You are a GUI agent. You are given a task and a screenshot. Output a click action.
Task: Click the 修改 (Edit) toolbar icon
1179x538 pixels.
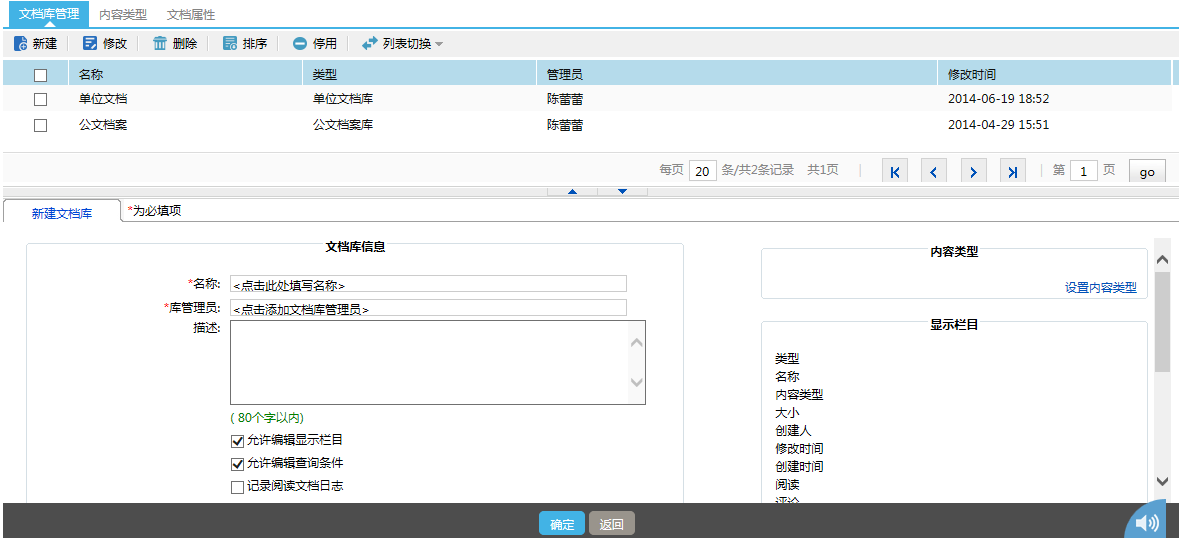[x=90, y=44]
